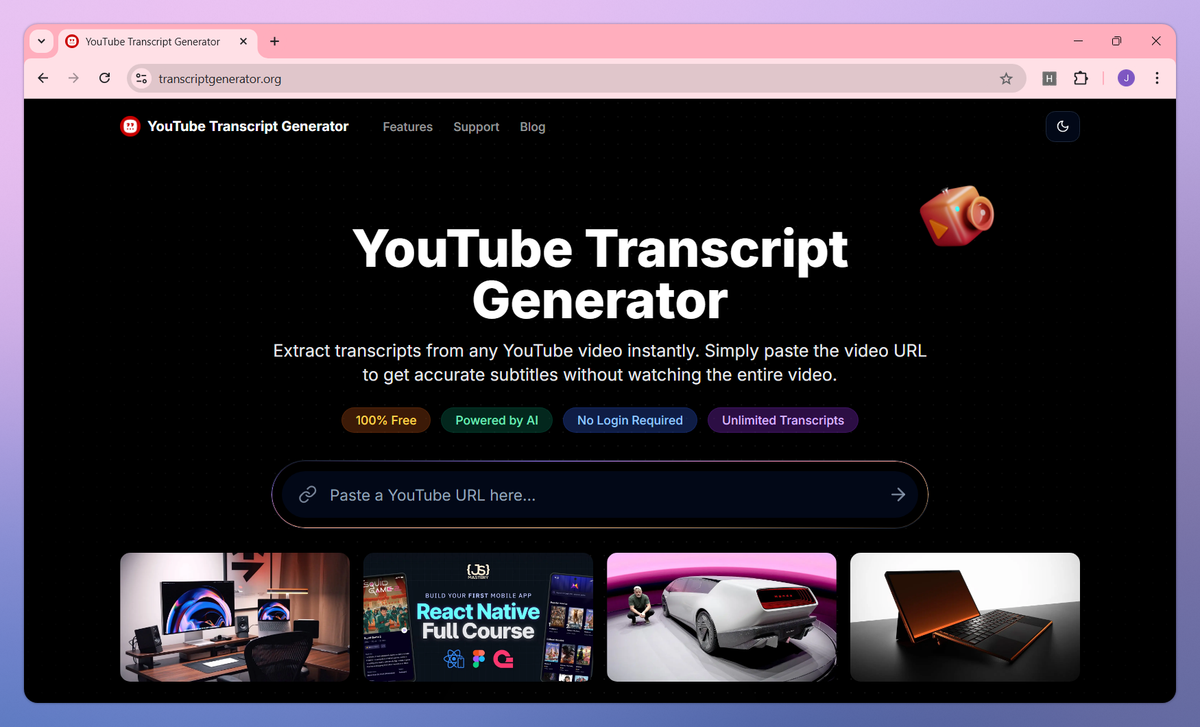Open the tab search chevron
Screen dimensions: 1200x727
click(x=40, y=41)
